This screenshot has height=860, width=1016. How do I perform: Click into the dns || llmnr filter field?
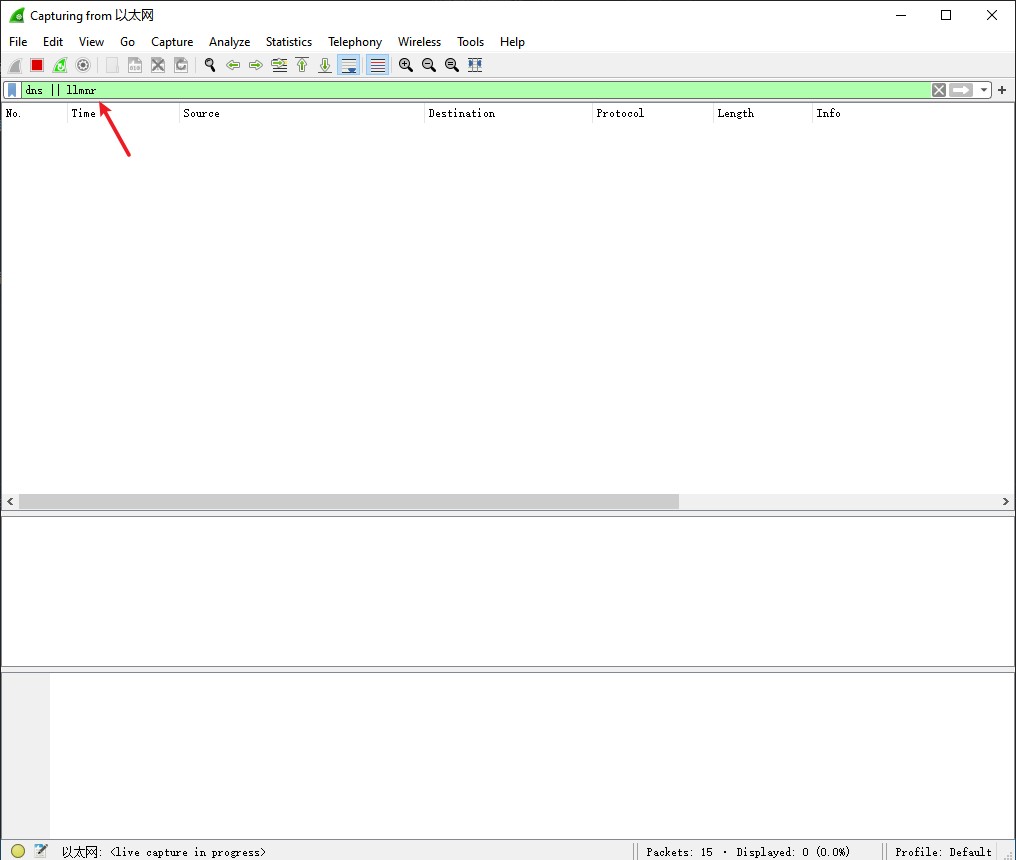coord(476,90)
